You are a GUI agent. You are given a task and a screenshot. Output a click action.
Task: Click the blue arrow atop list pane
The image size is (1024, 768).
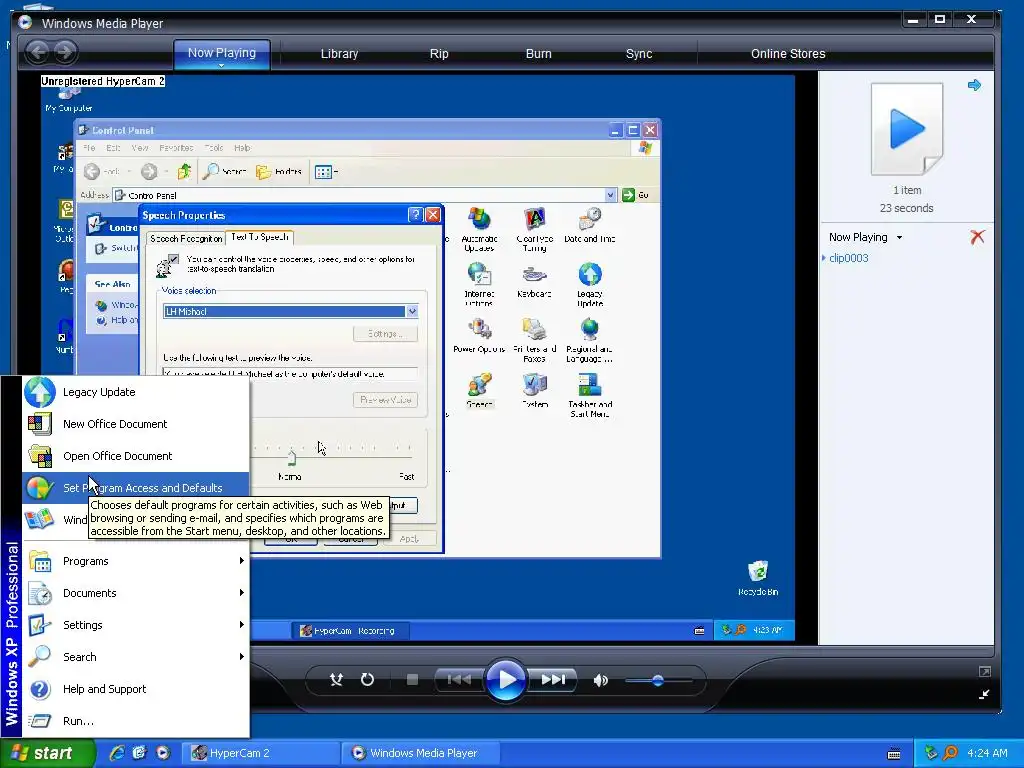pyautogui.click(x=974, y=85)
